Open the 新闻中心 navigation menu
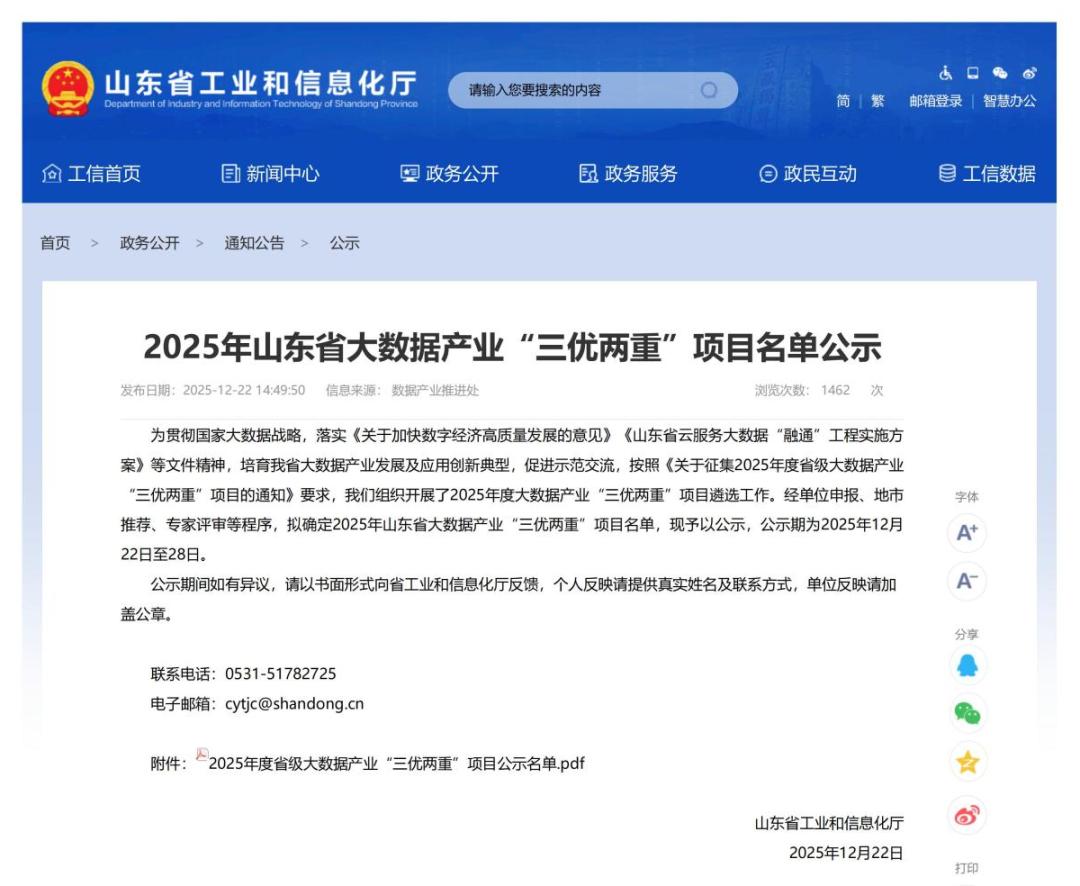 click(x=270, y=174)
